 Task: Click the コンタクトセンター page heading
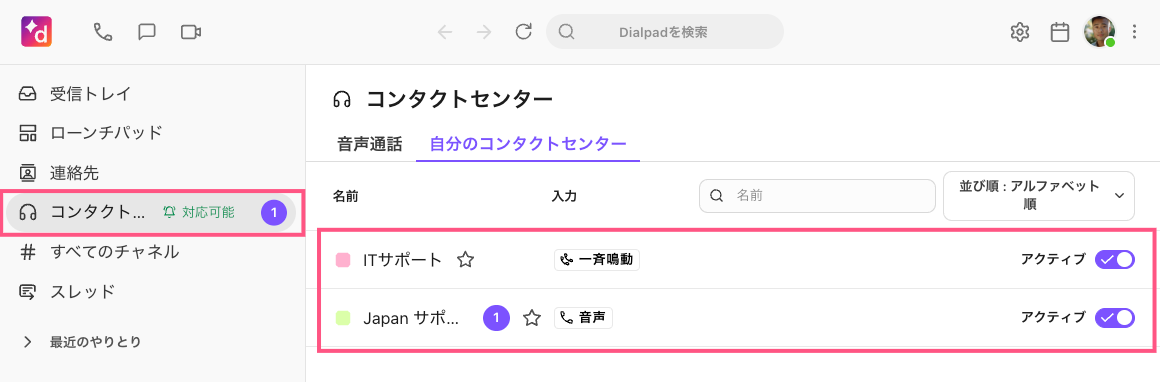click(x=459, y=99)
